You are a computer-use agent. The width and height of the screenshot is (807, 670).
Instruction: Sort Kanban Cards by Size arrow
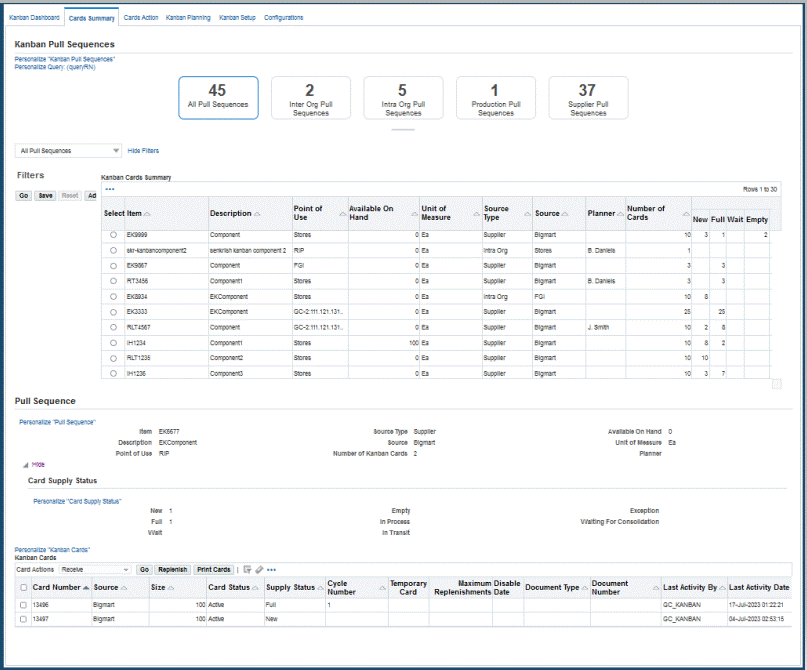pos(171,588)
